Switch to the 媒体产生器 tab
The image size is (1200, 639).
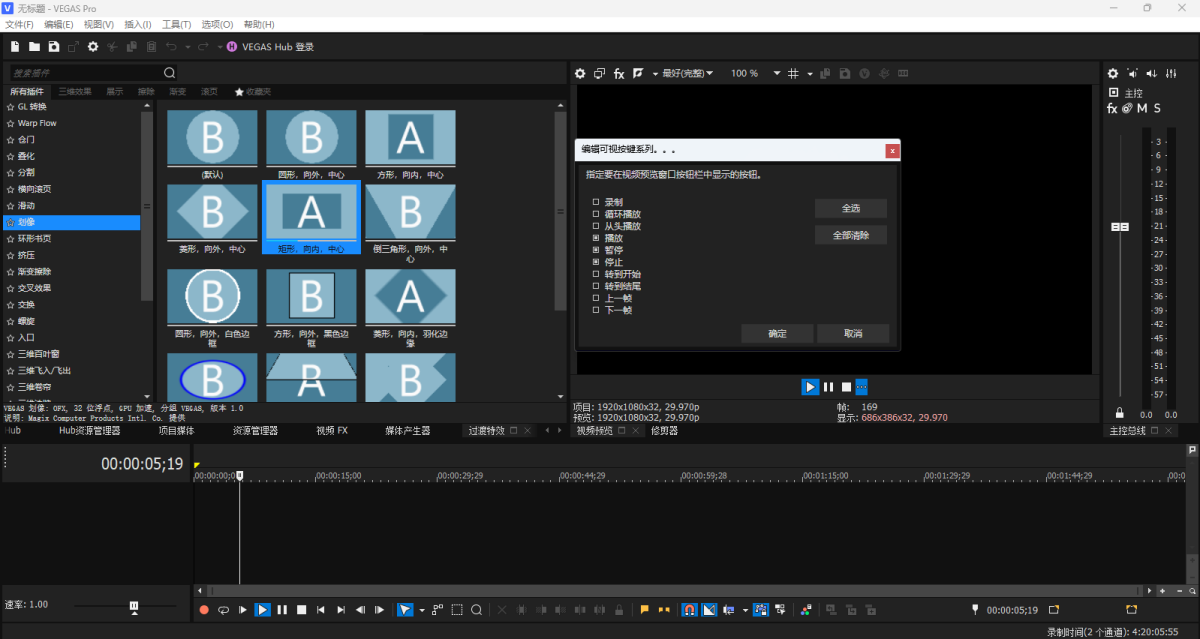coord(408,431)
